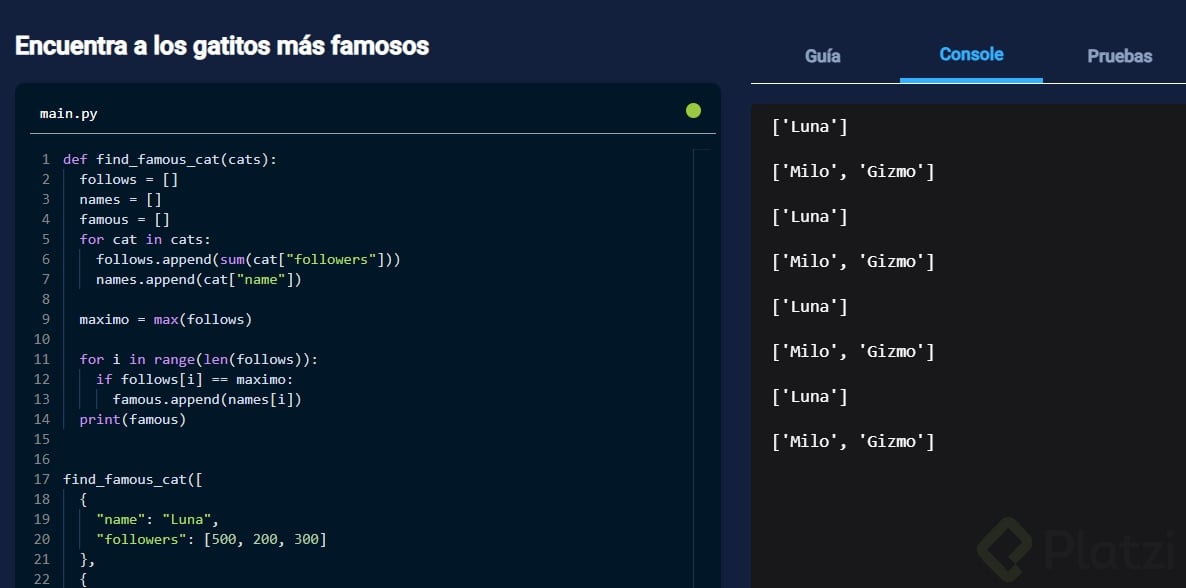Click line number 17 in the gutter
Screen dimensions: 1186x588
coord(41,479)
